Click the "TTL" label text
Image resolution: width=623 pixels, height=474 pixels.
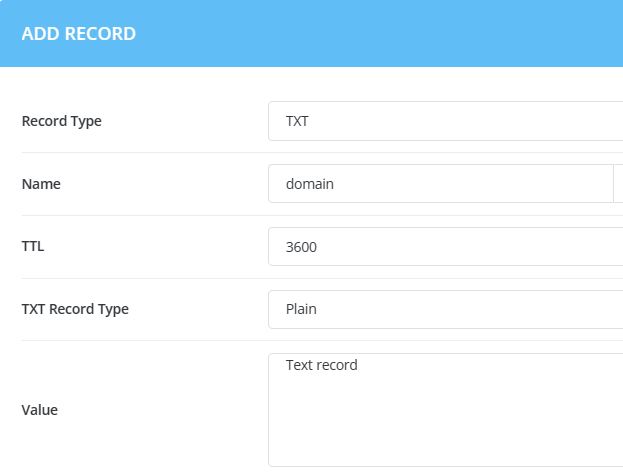pos(32,247)
